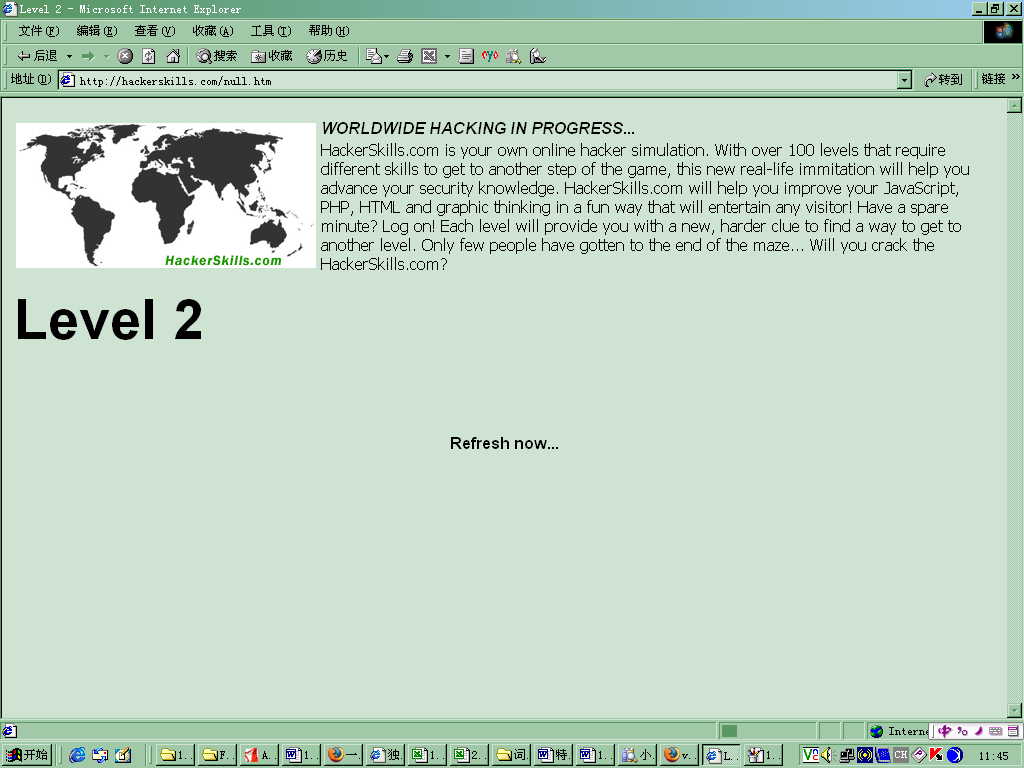Click the Internet Explorer quick launch icon
Image resolution: width=1024 pixels, height=768 pixels.
coord(77,755)
